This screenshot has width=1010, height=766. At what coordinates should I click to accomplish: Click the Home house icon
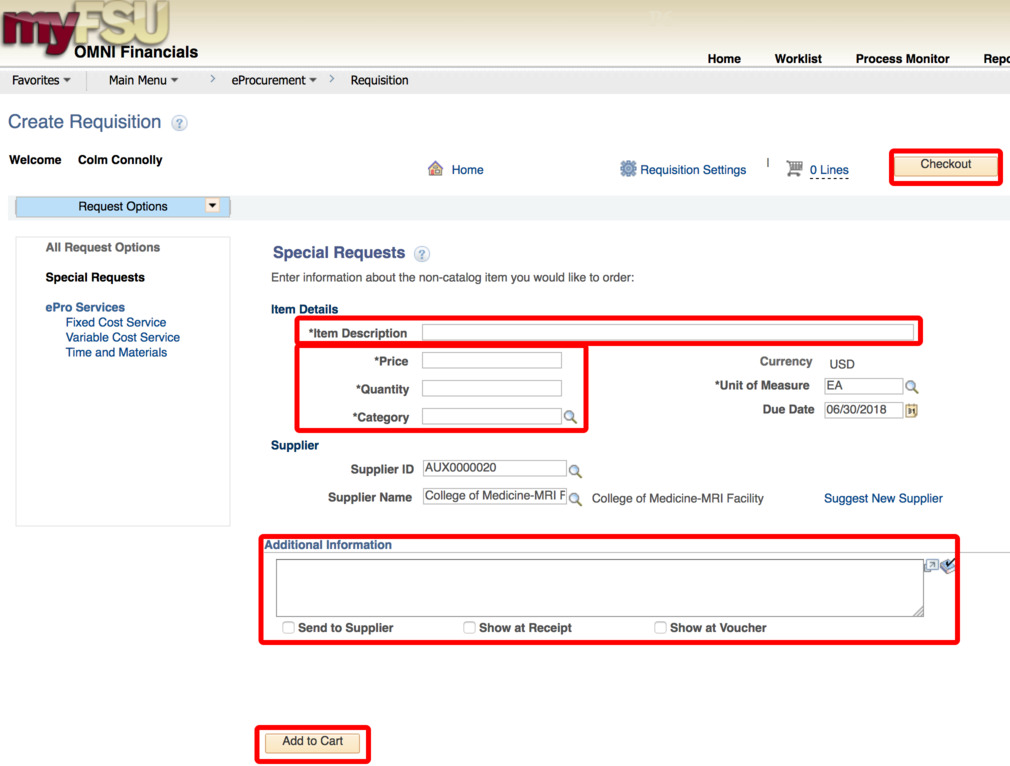pos(435,169)
